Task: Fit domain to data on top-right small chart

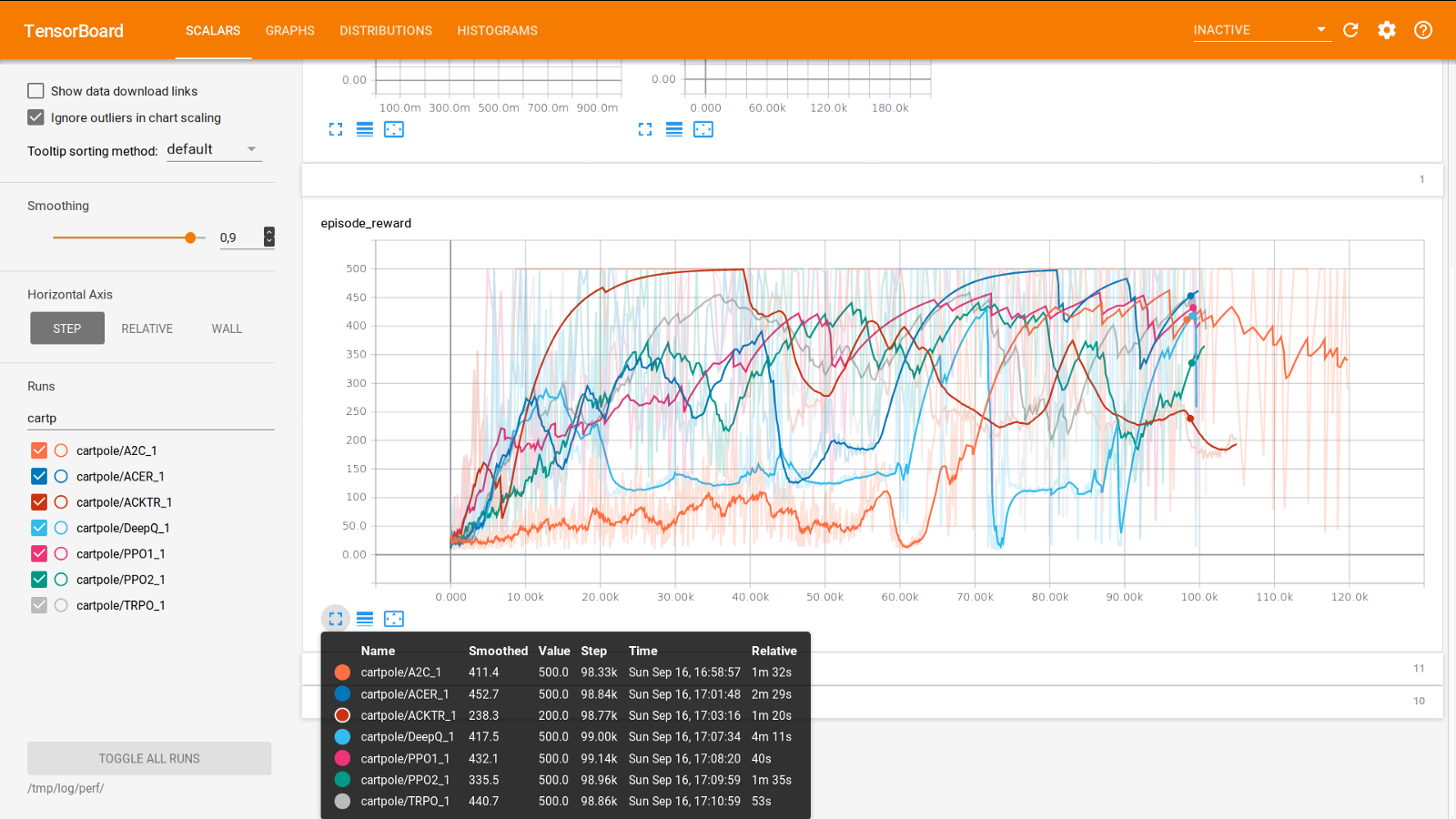Action: point(703,129)
